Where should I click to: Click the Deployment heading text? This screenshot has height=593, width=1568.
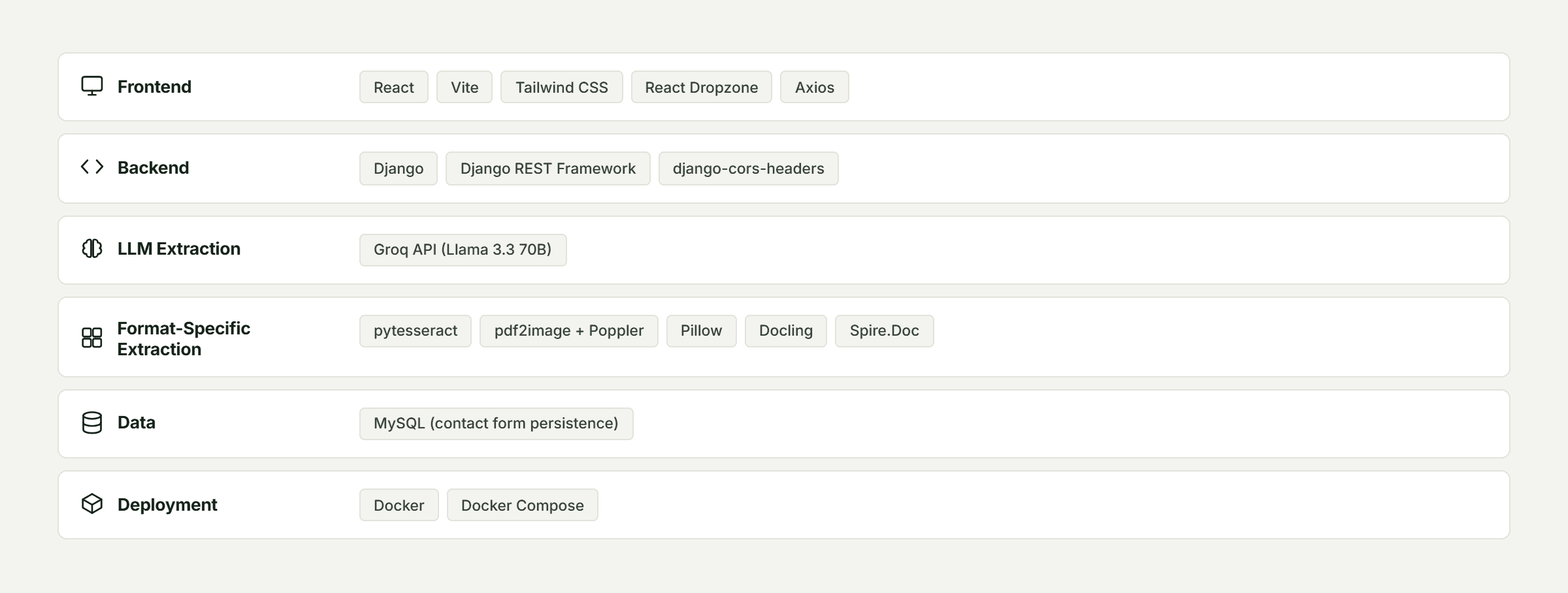pos(167,505)
